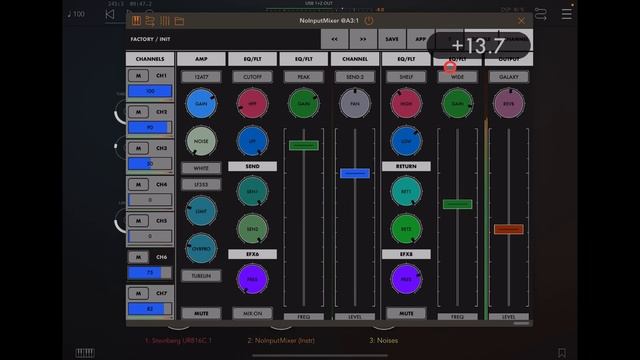Click the host routing icon beside the hamburger menu
640x360 pixels.
click(x=541, y=14)
